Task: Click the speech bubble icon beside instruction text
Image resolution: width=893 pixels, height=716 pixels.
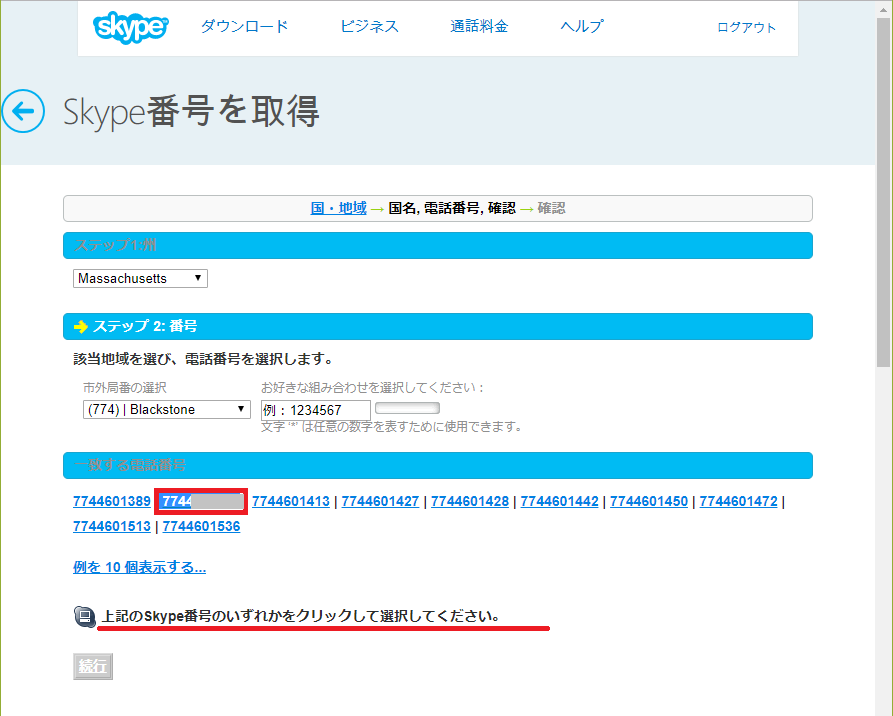Action: (x=85, y=616)
